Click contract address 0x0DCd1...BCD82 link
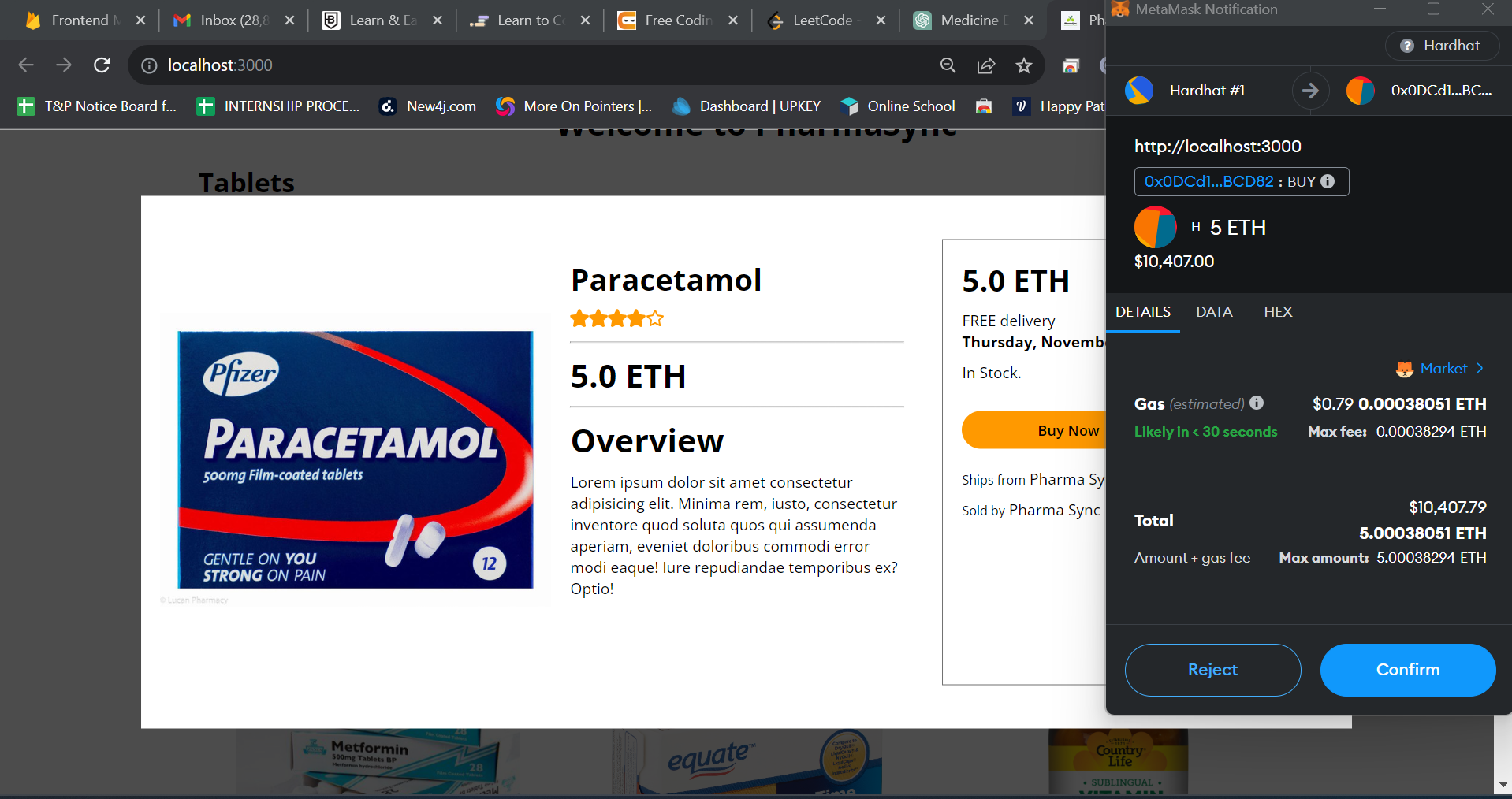This screenshot has width=1512, height=799. (1208, 181)
